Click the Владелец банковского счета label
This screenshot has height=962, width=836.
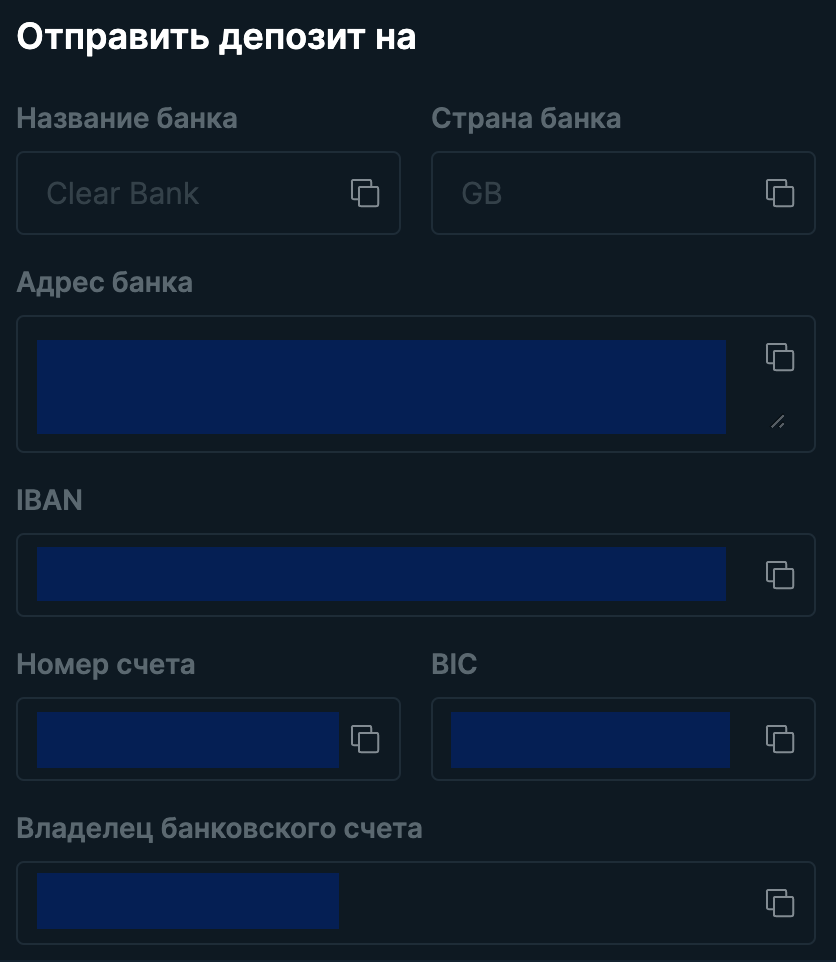220,828
